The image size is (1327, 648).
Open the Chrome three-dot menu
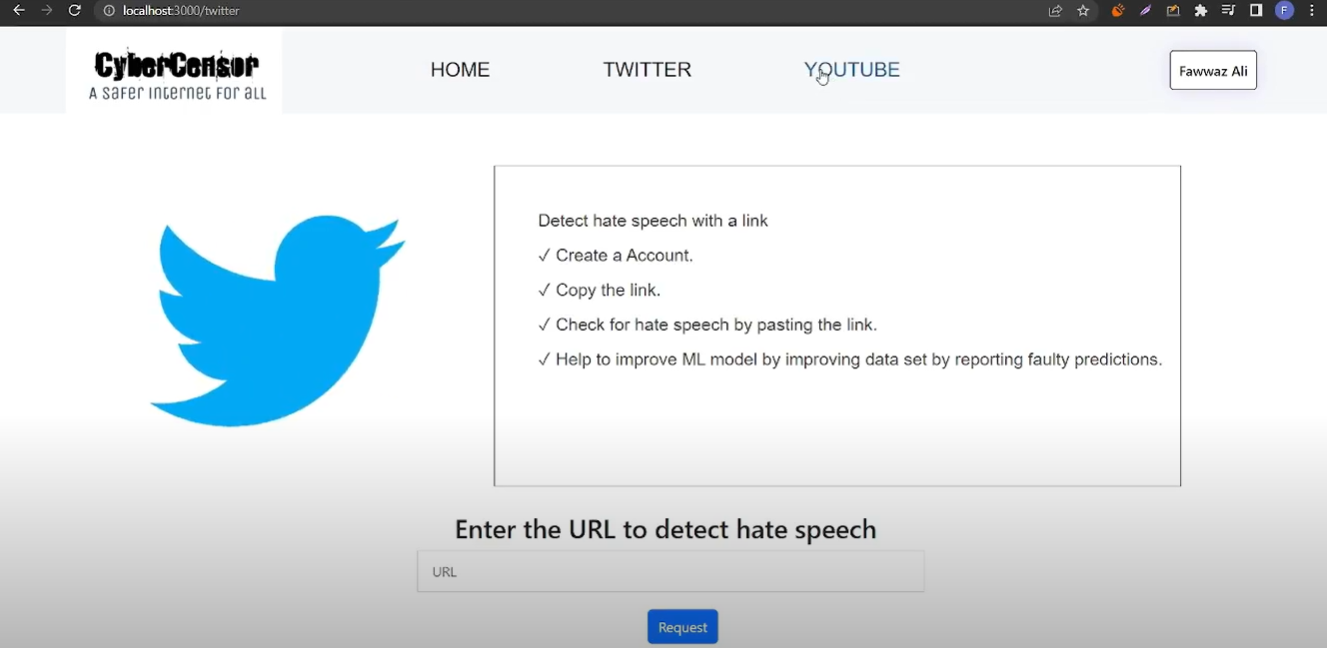click(1312, 11)
